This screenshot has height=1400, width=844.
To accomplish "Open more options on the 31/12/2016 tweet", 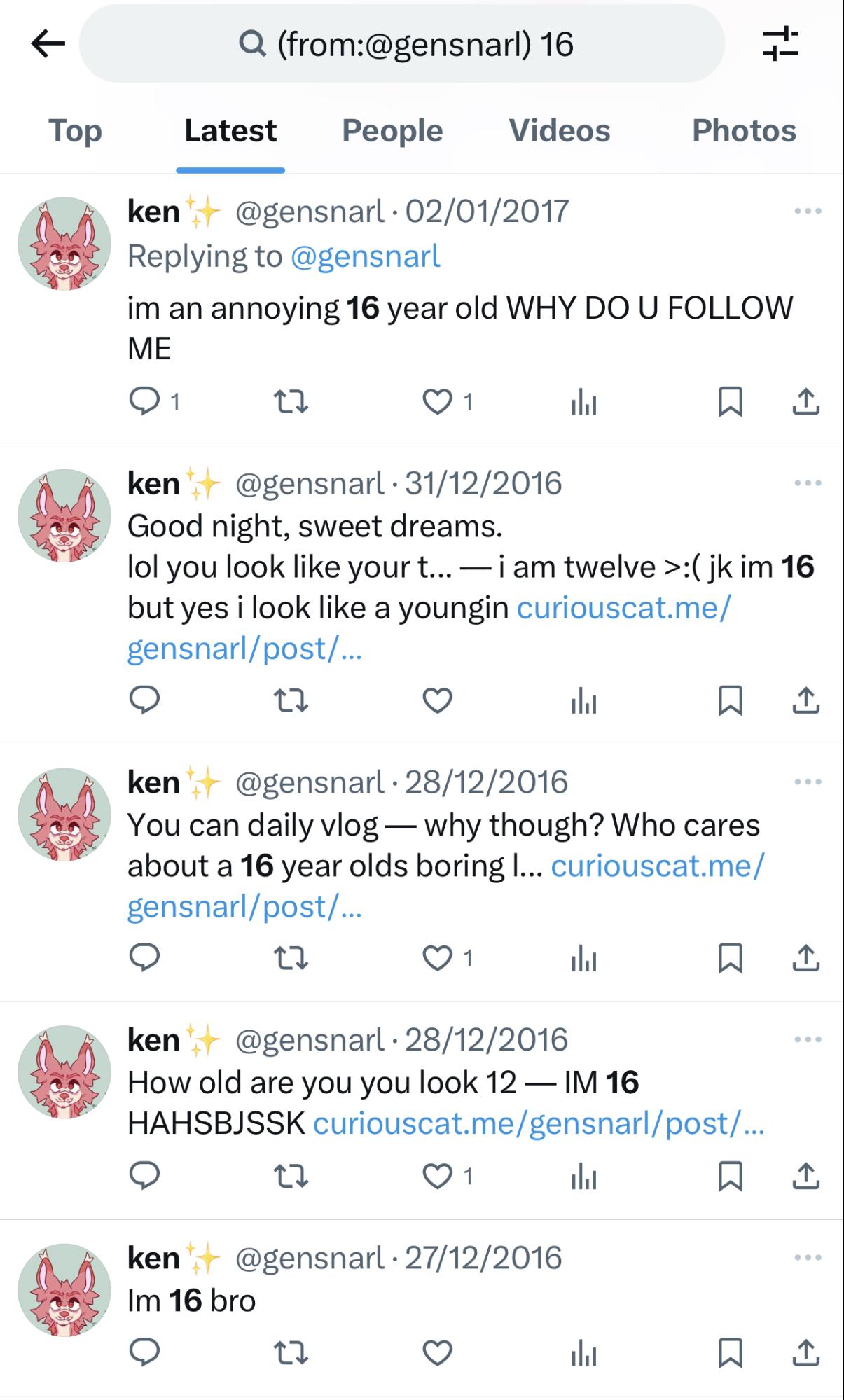I will click(x=808, y=483).
